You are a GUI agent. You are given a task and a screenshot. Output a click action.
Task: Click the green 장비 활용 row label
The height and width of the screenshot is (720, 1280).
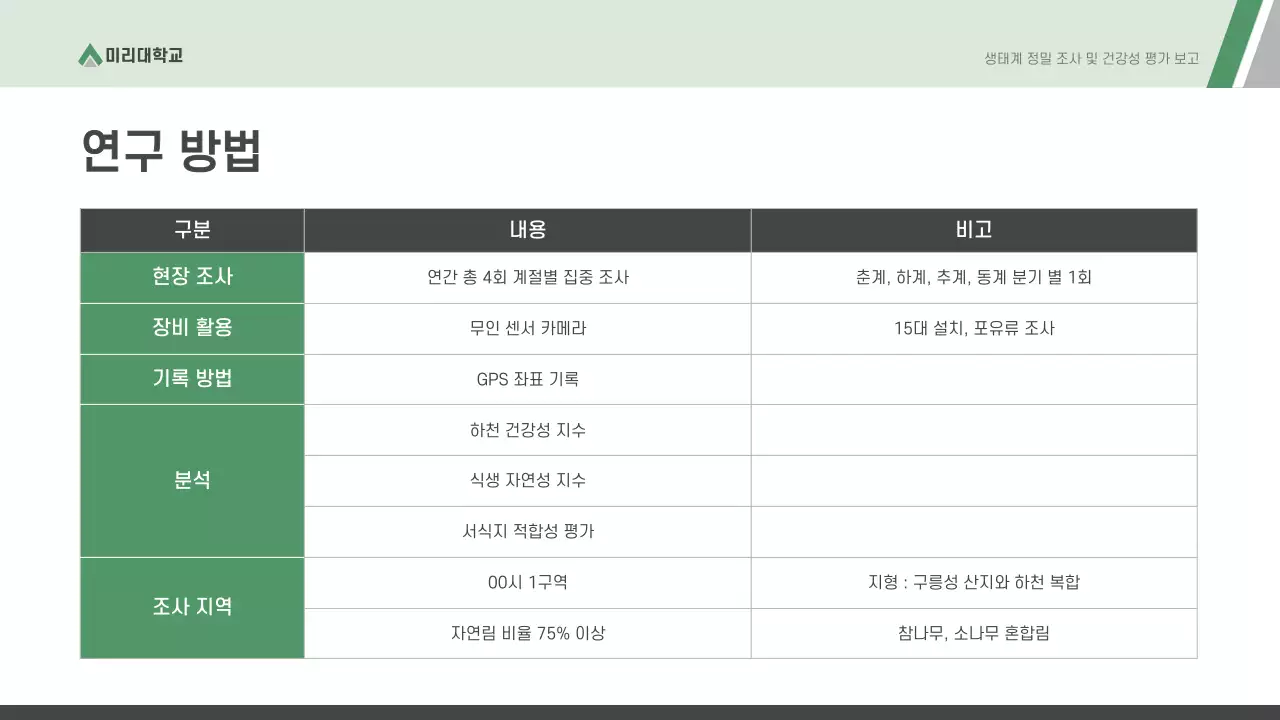pyautogui.click(x=192, y=328)
